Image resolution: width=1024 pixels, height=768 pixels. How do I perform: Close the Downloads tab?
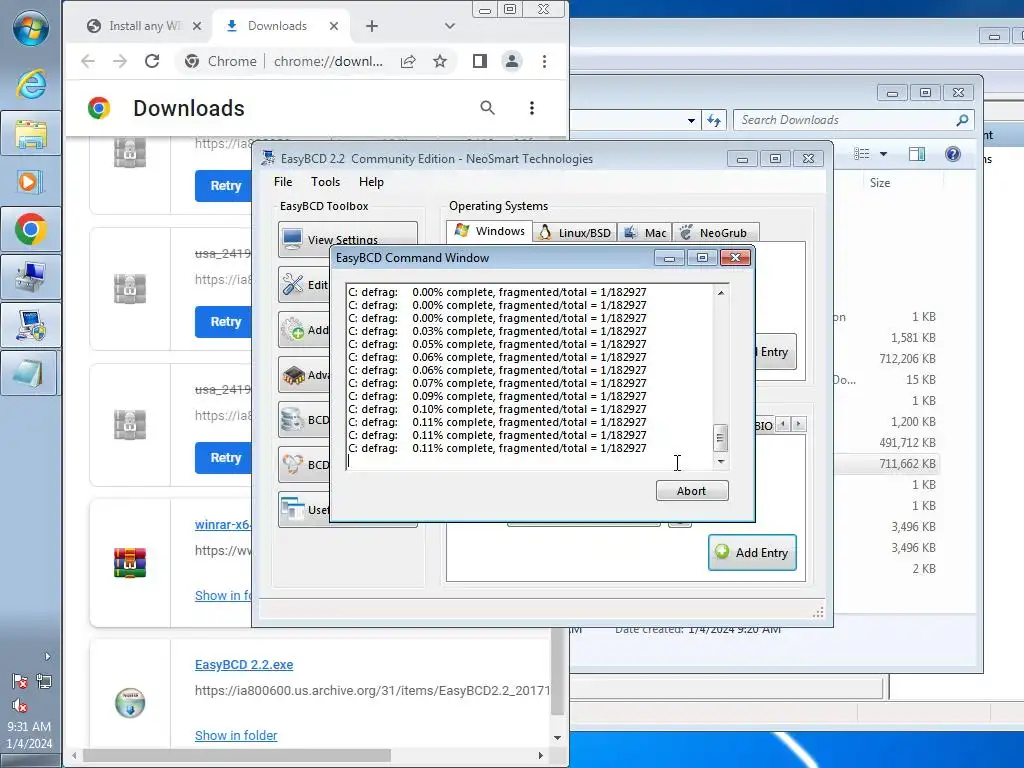coord(334,26)
